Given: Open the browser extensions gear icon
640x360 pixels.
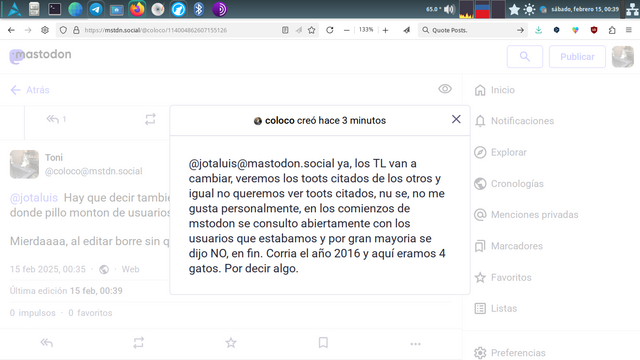Looking at the screenshot, I should pos(45,30).
